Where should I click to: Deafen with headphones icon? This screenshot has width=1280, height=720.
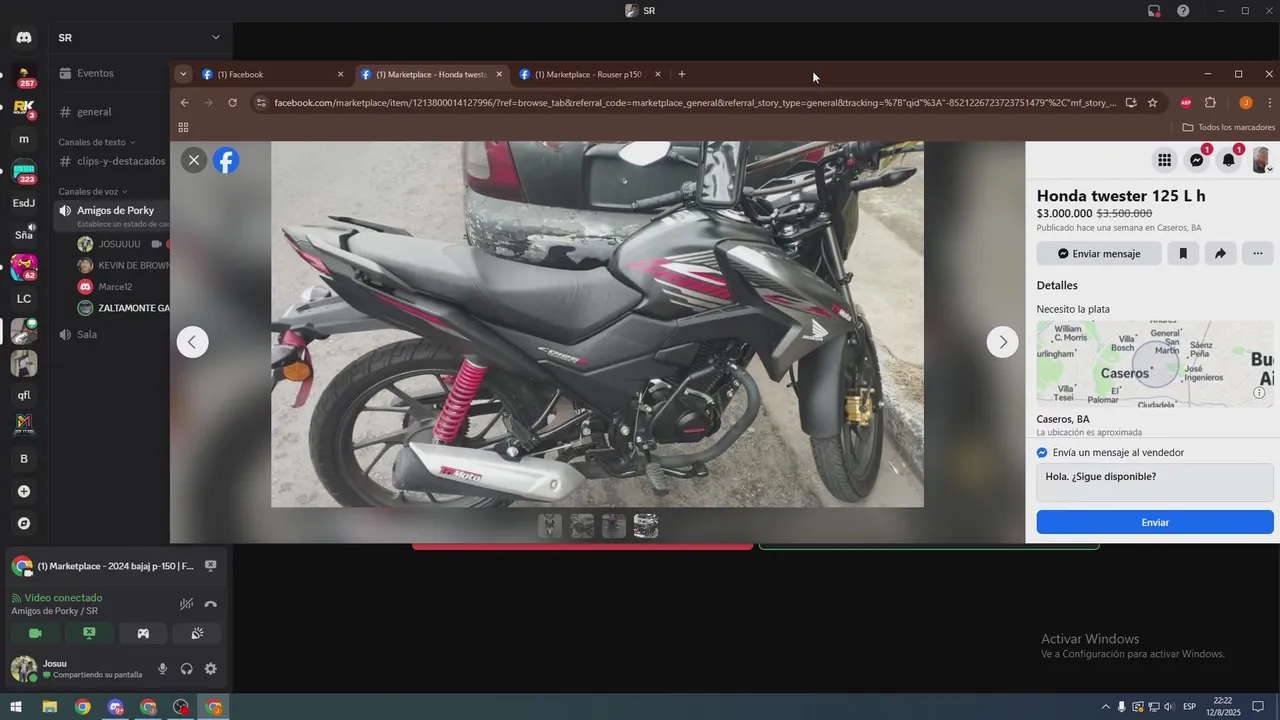(186, 669)
